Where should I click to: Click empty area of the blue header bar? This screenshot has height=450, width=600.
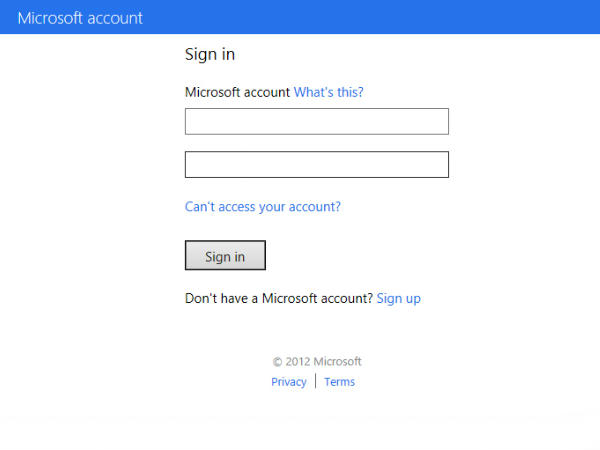400,18
